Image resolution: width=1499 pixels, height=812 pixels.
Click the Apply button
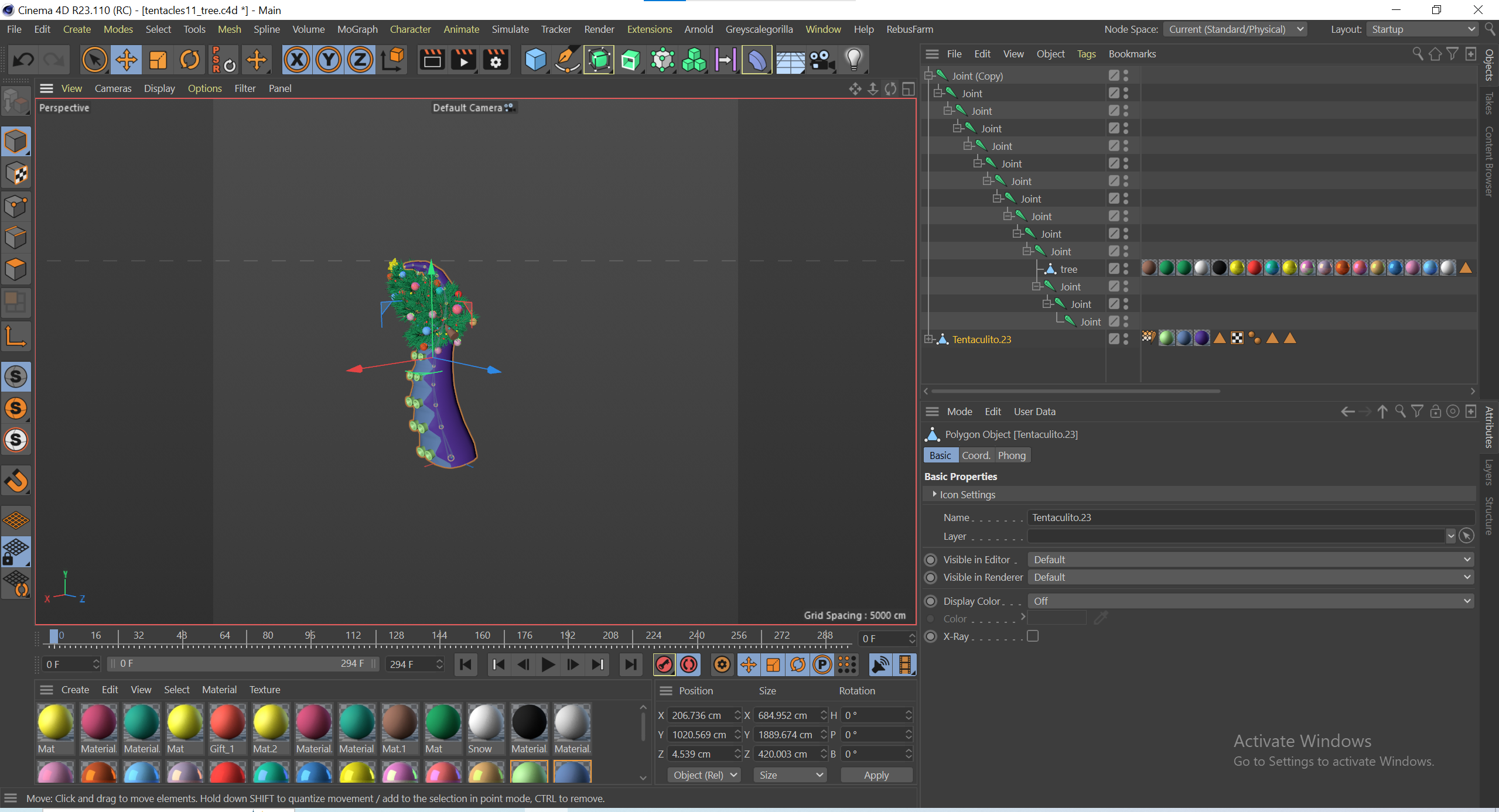click(876, 775)
